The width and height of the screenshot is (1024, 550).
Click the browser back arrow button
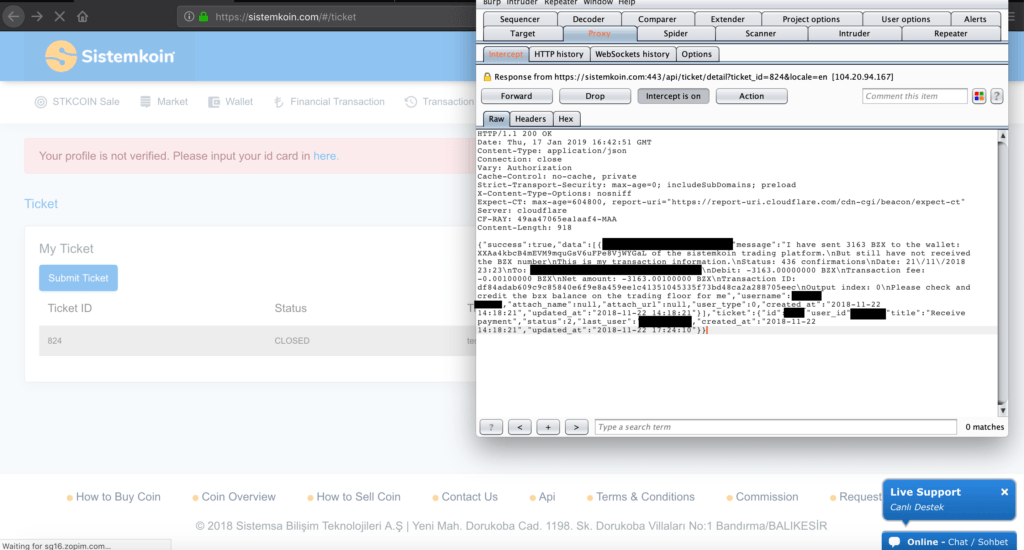12,17
